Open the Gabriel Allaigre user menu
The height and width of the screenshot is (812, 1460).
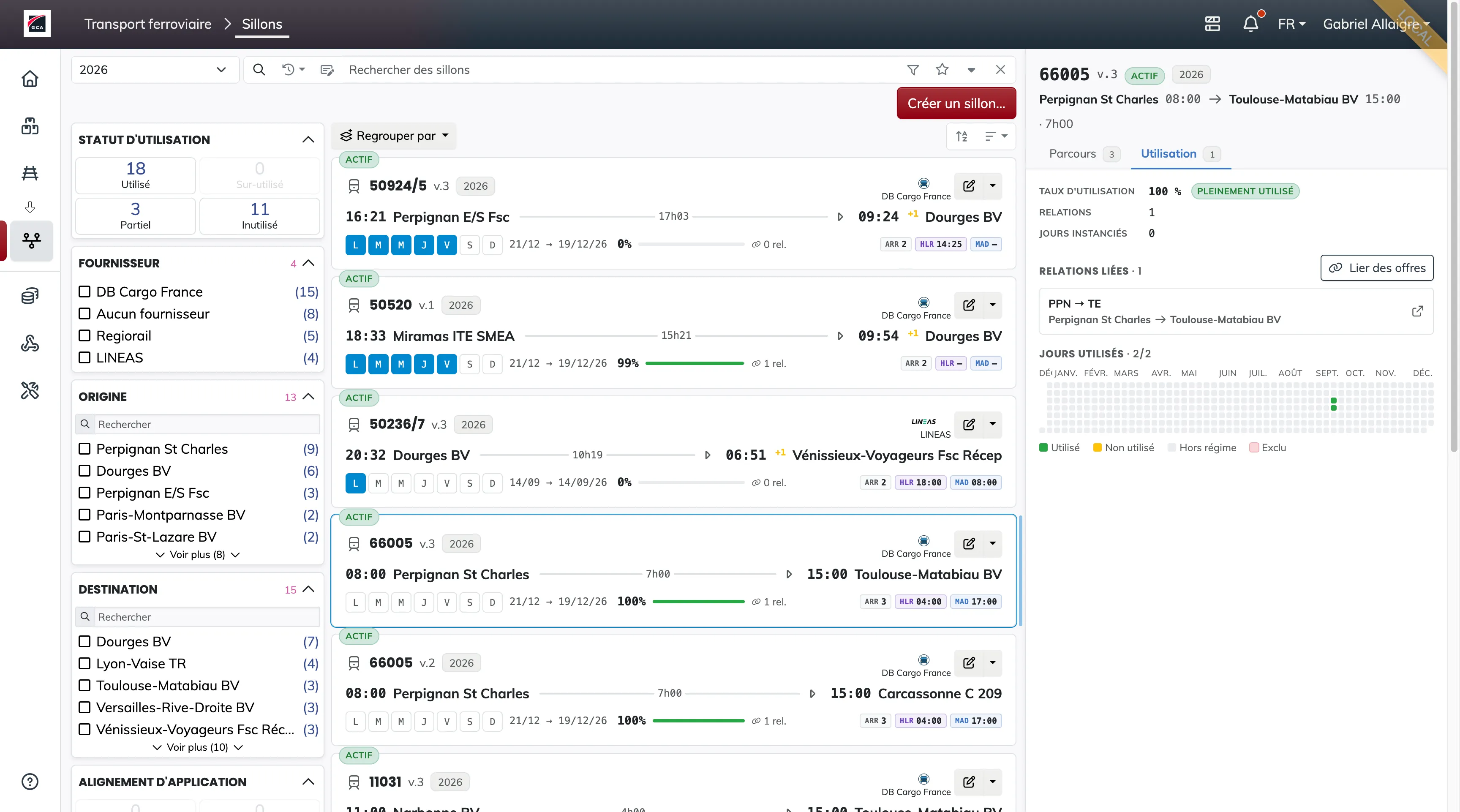tap(1376, 24)
